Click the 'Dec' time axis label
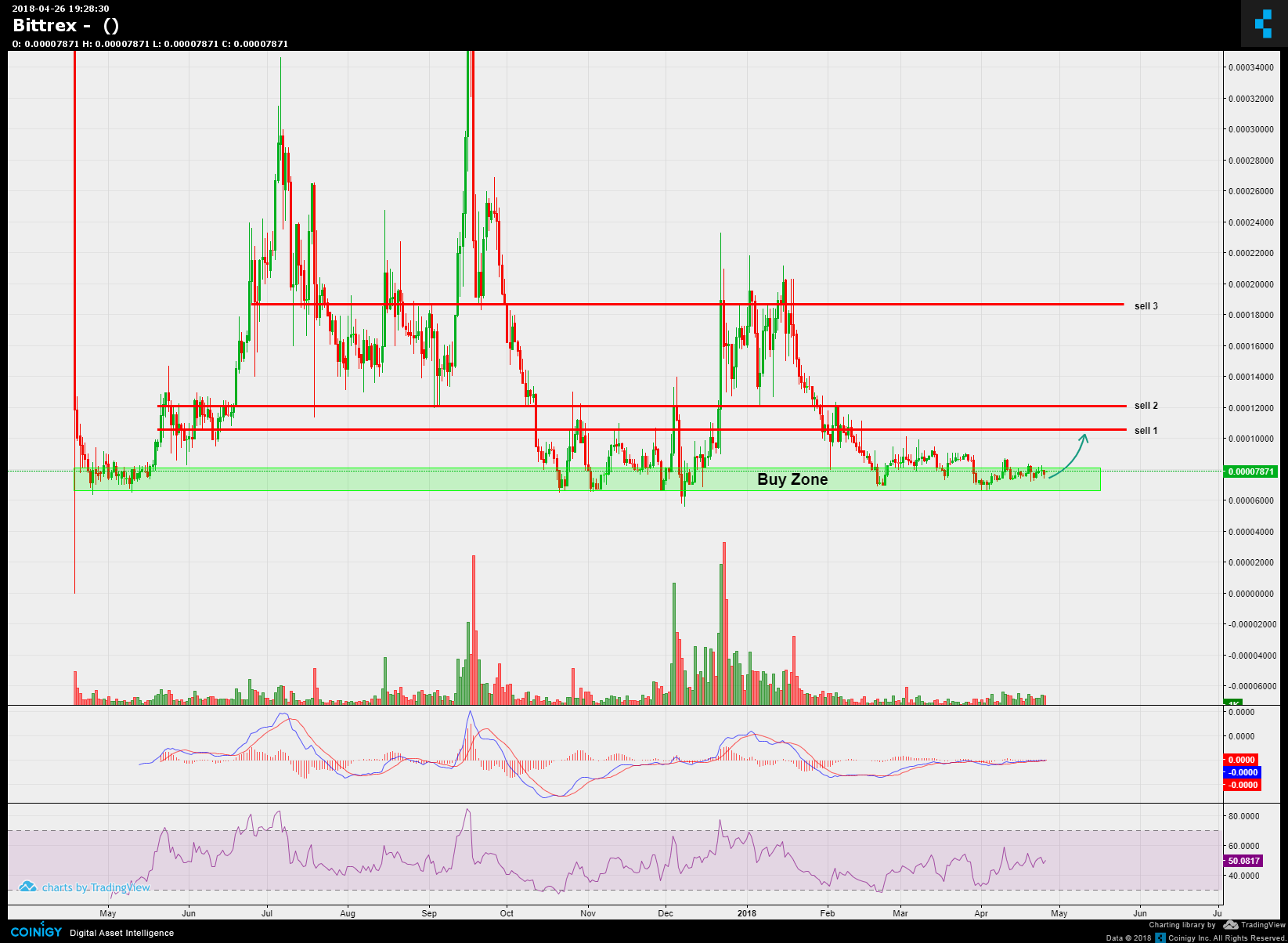1288x943 pixels. [666, 913]
